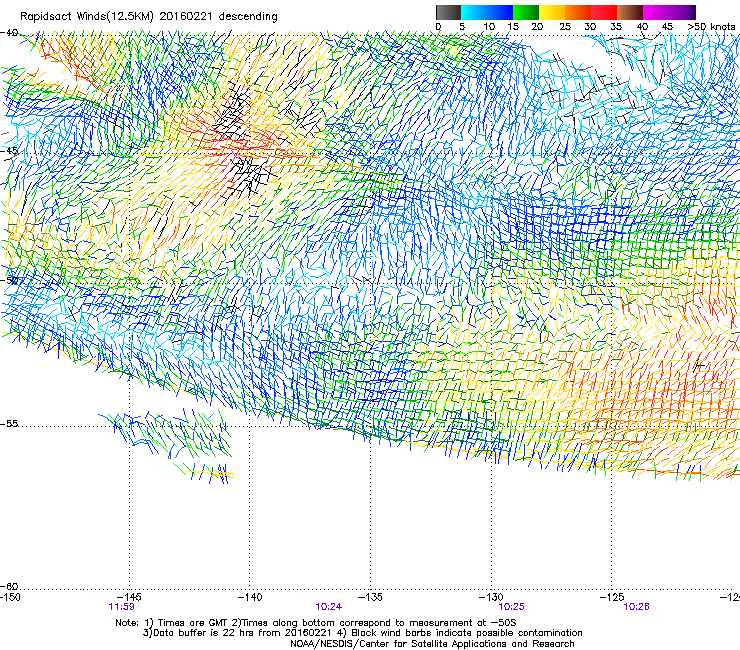Viewport: 740px width, 650px height.
Task: Click the '25' legend scale label
Action: pos(565,27)
